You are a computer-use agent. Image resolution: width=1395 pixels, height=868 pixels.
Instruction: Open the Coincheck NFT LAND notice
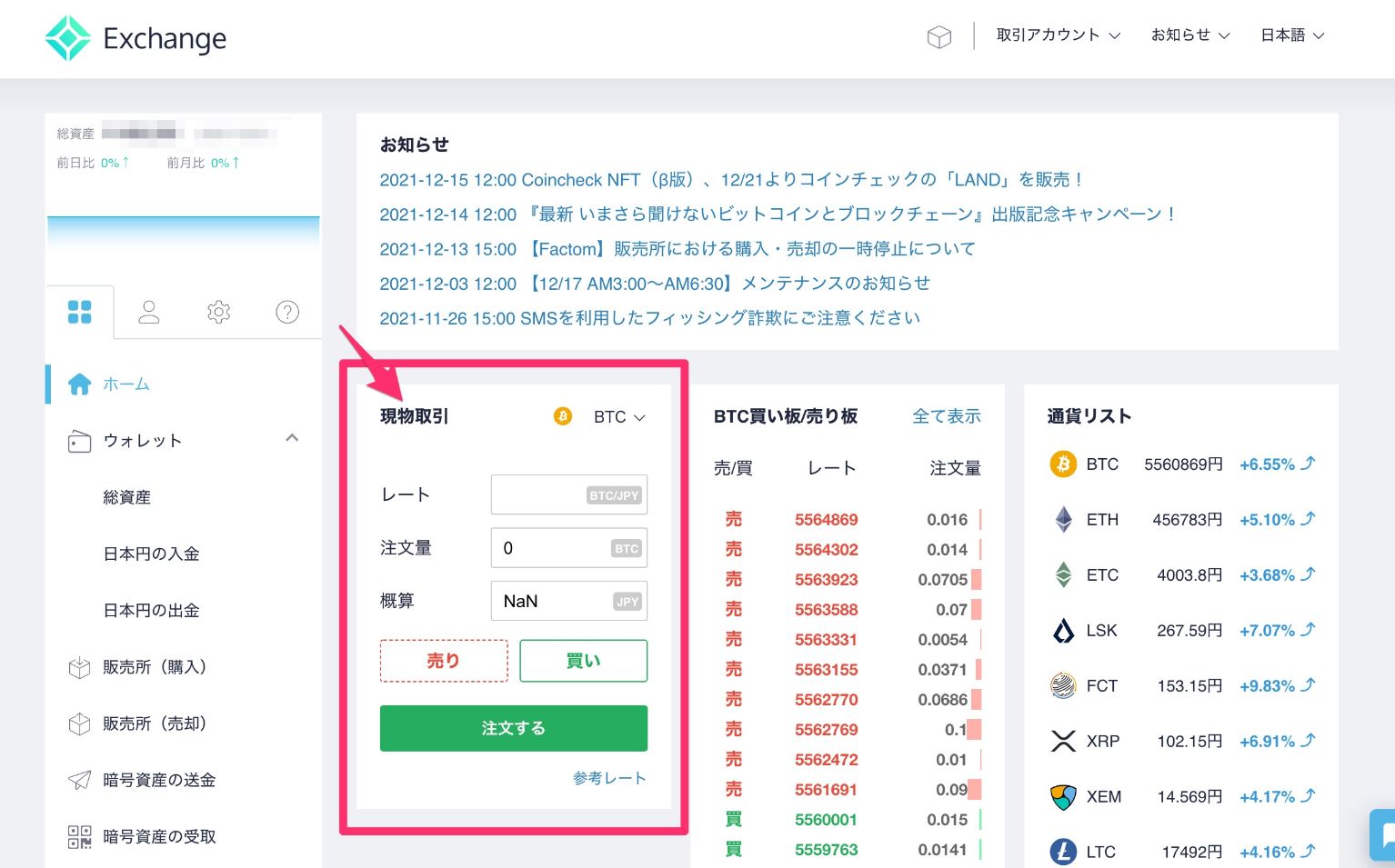pos(732,180)
